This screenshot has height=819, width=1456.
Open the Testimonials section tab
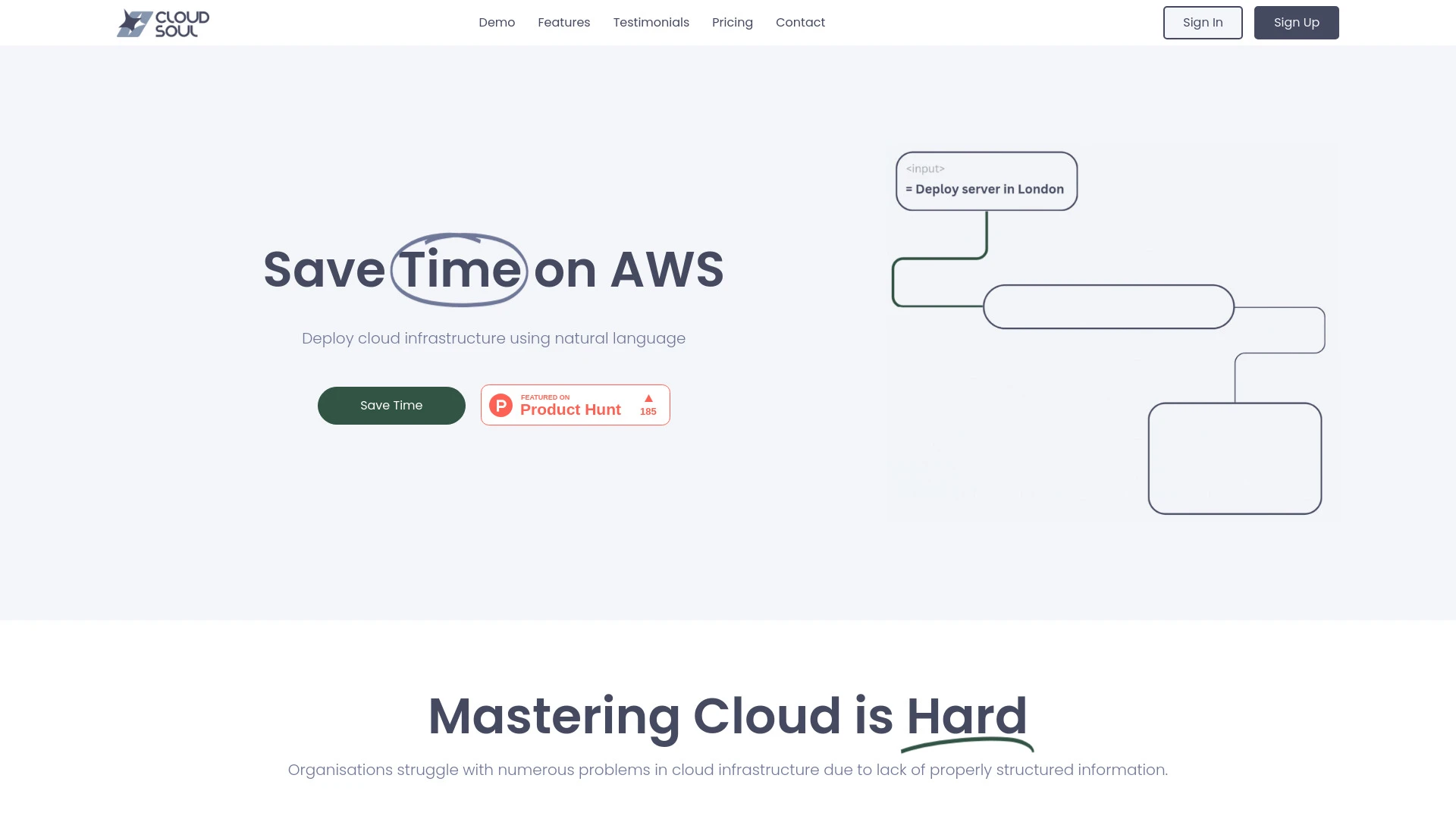(651, 22)
